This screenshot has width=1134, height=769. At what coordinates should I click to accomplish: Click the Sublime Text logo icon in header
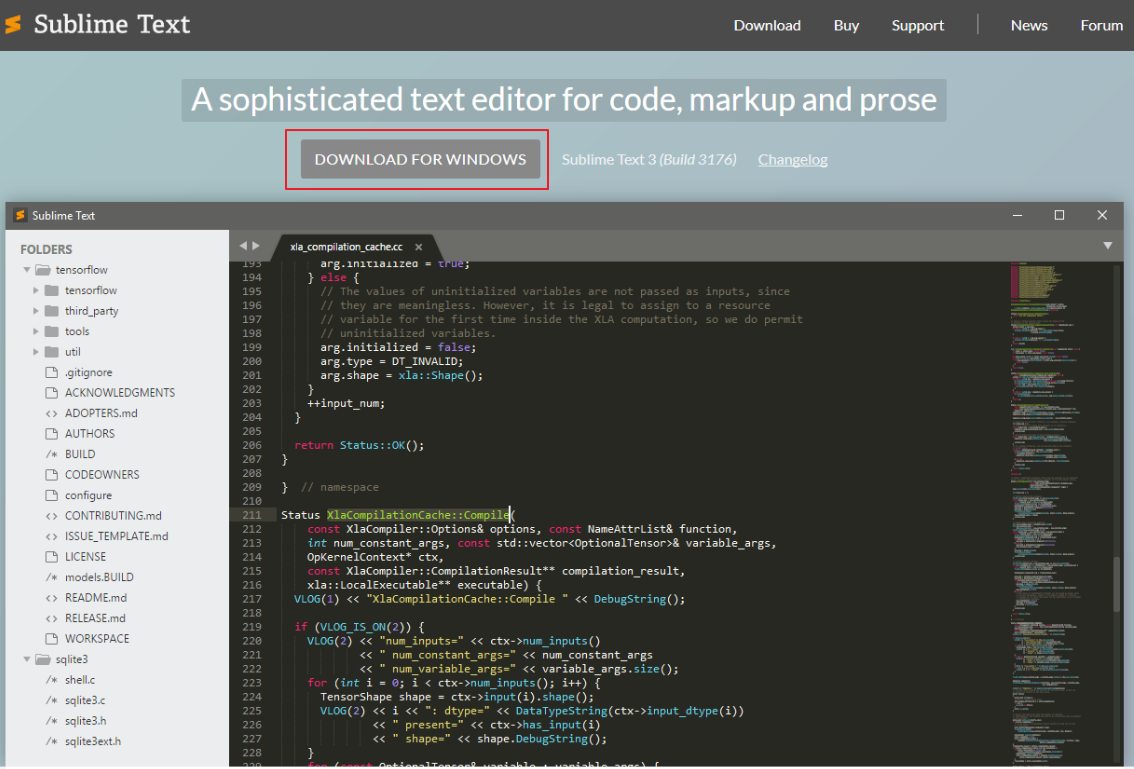pos(13,25)
